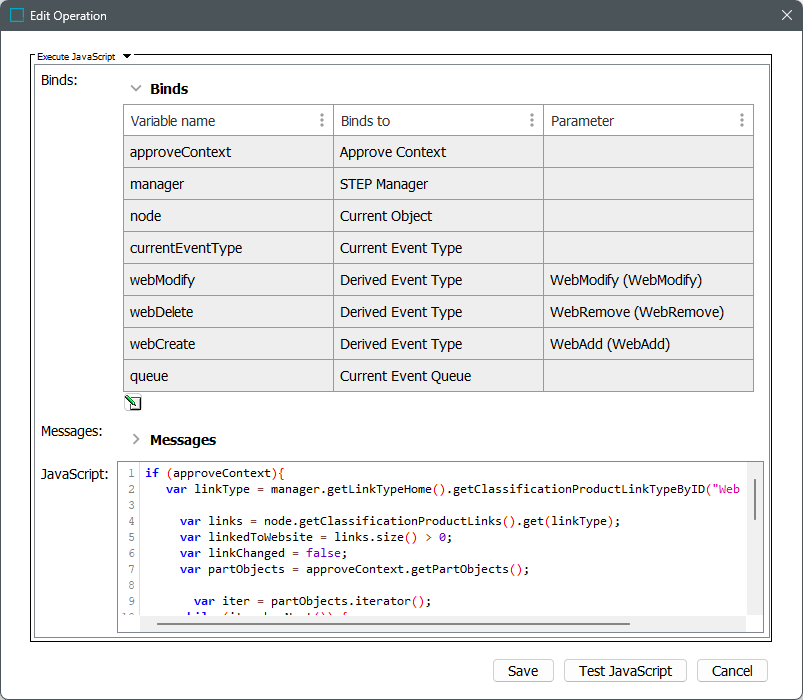Expand the Messages section
The height and width of the screenshot is (700, 803).
point(136,440)
